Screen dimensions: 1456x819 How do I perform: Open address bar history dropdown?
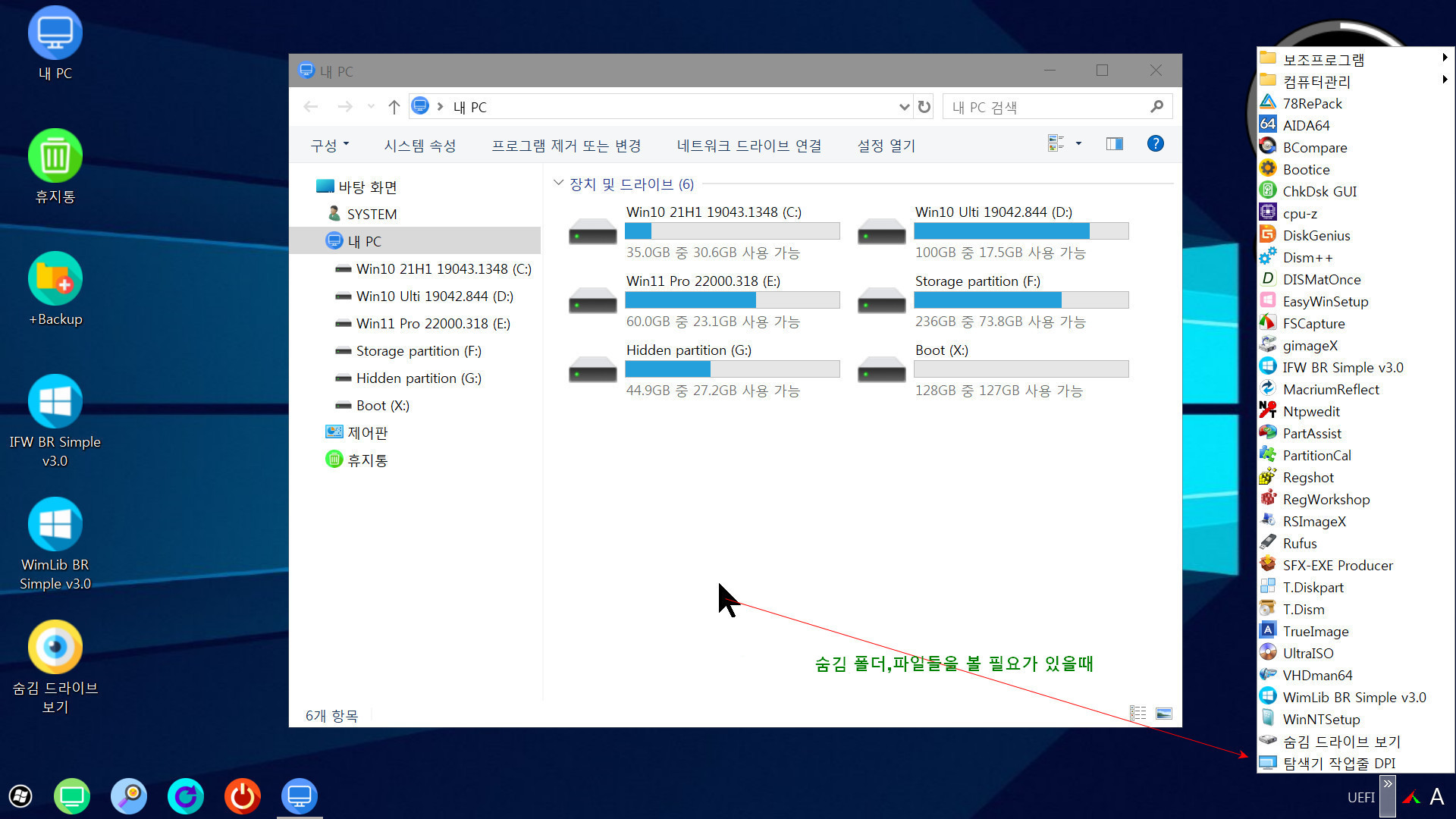[x=904, y=107]
